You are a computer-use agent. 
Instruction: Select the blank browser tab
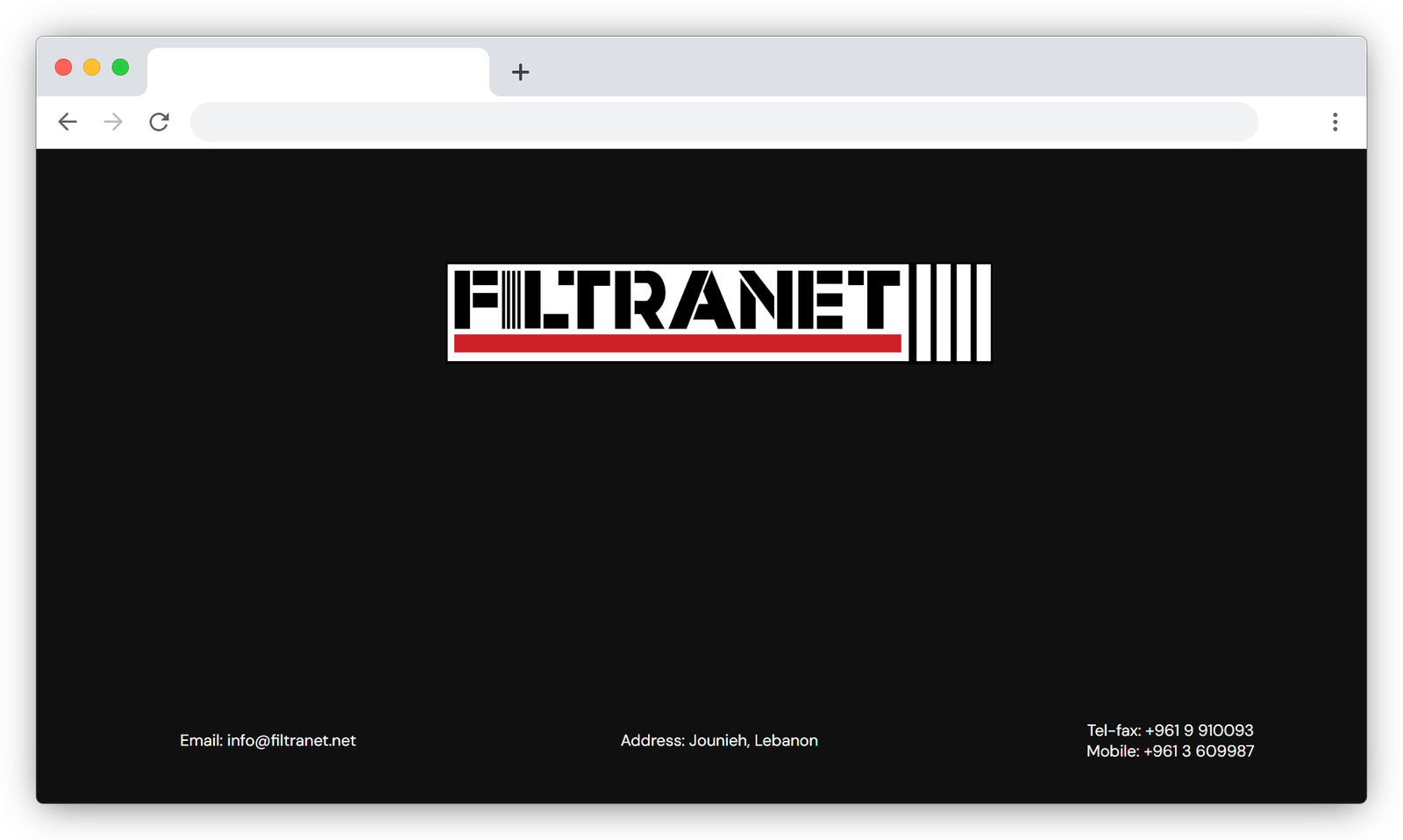point(317,72)
